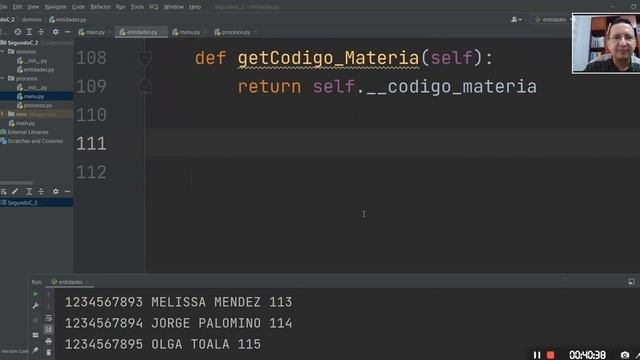Click the edit pencil icon in lower panel

point(15,191)
